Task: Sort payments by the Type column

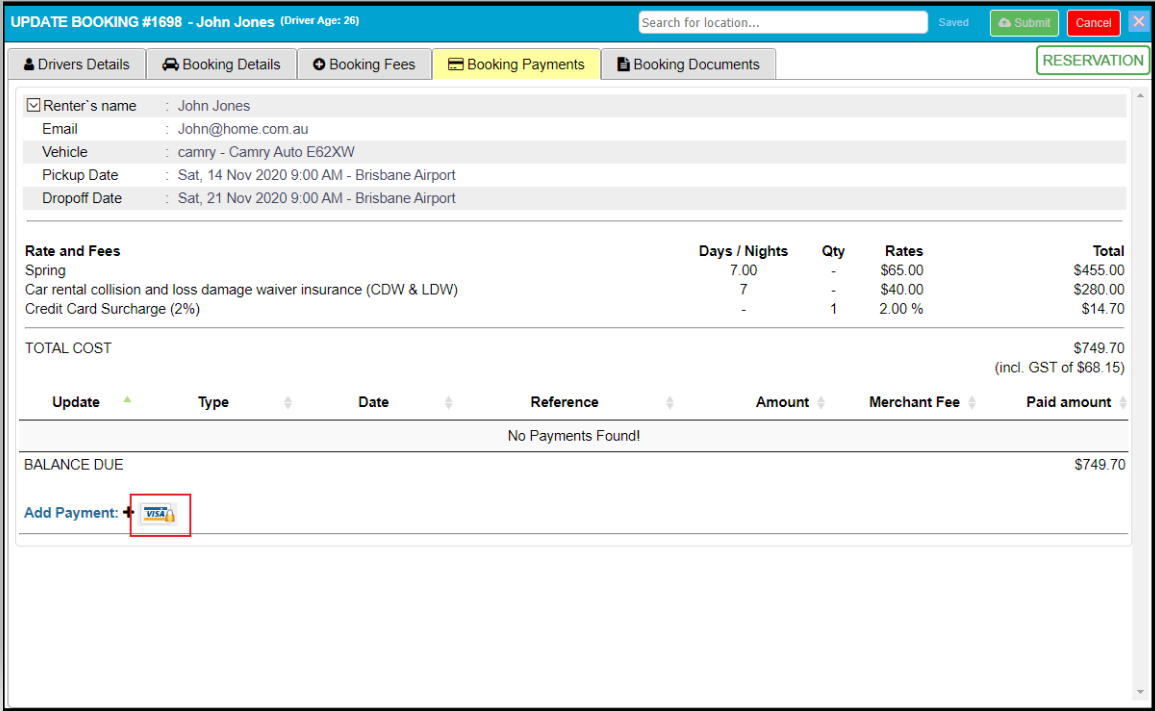Action: [x=288, y=402]
